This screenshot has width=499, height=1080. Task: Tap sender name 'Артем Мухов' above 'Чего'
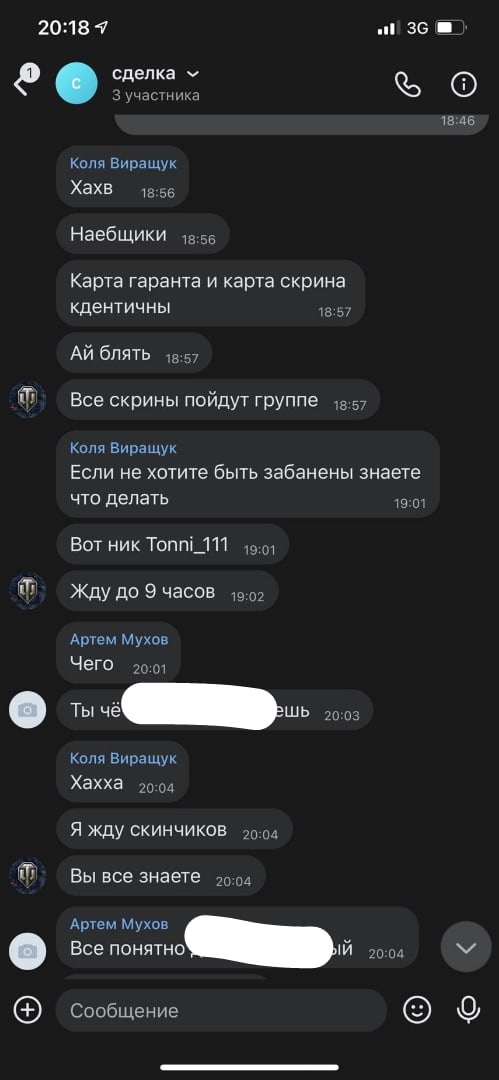(x=119, y=639)
